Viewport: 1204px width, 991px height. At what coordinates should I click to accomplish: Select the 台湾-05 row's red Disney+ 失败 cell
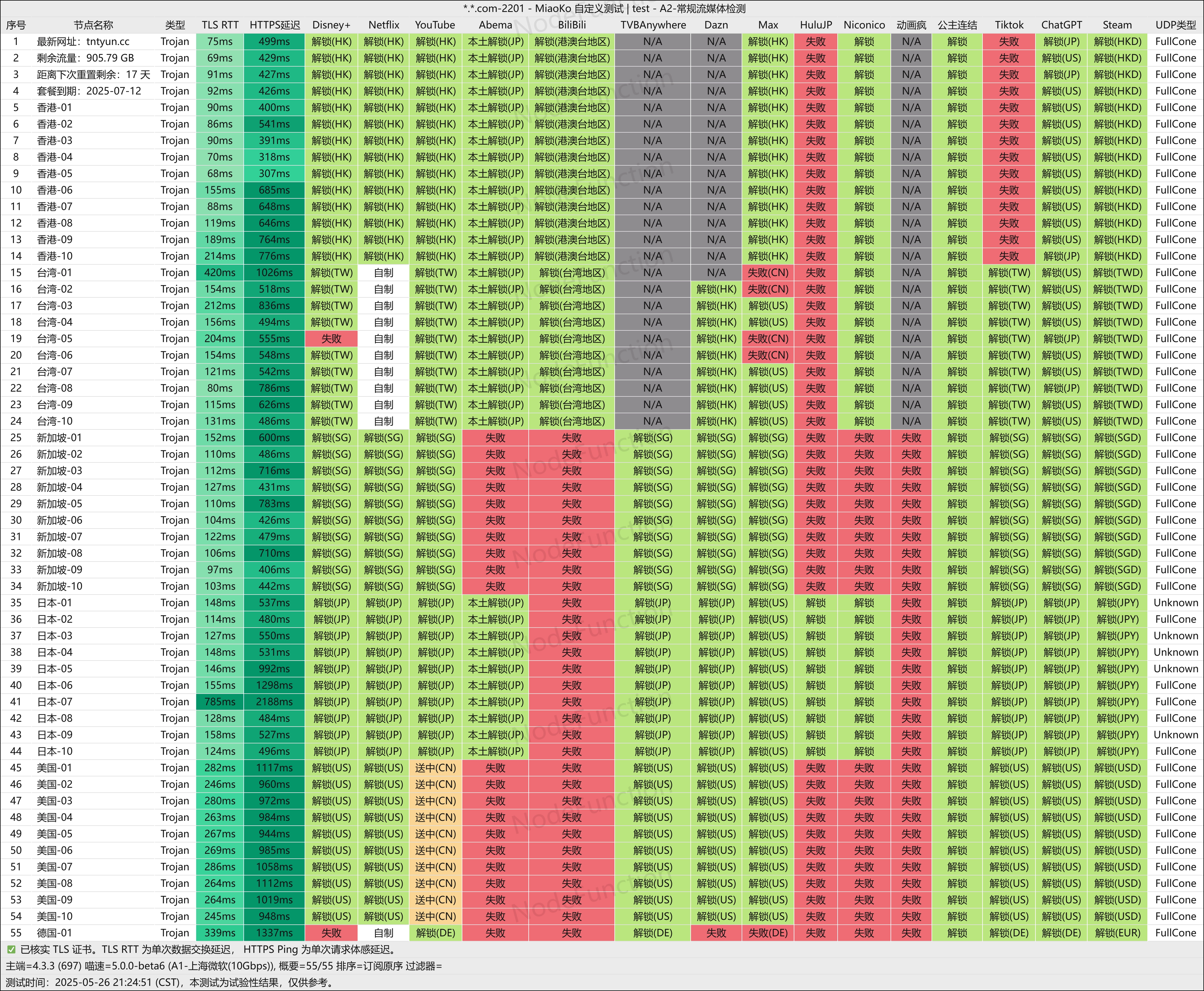[331, 338]
